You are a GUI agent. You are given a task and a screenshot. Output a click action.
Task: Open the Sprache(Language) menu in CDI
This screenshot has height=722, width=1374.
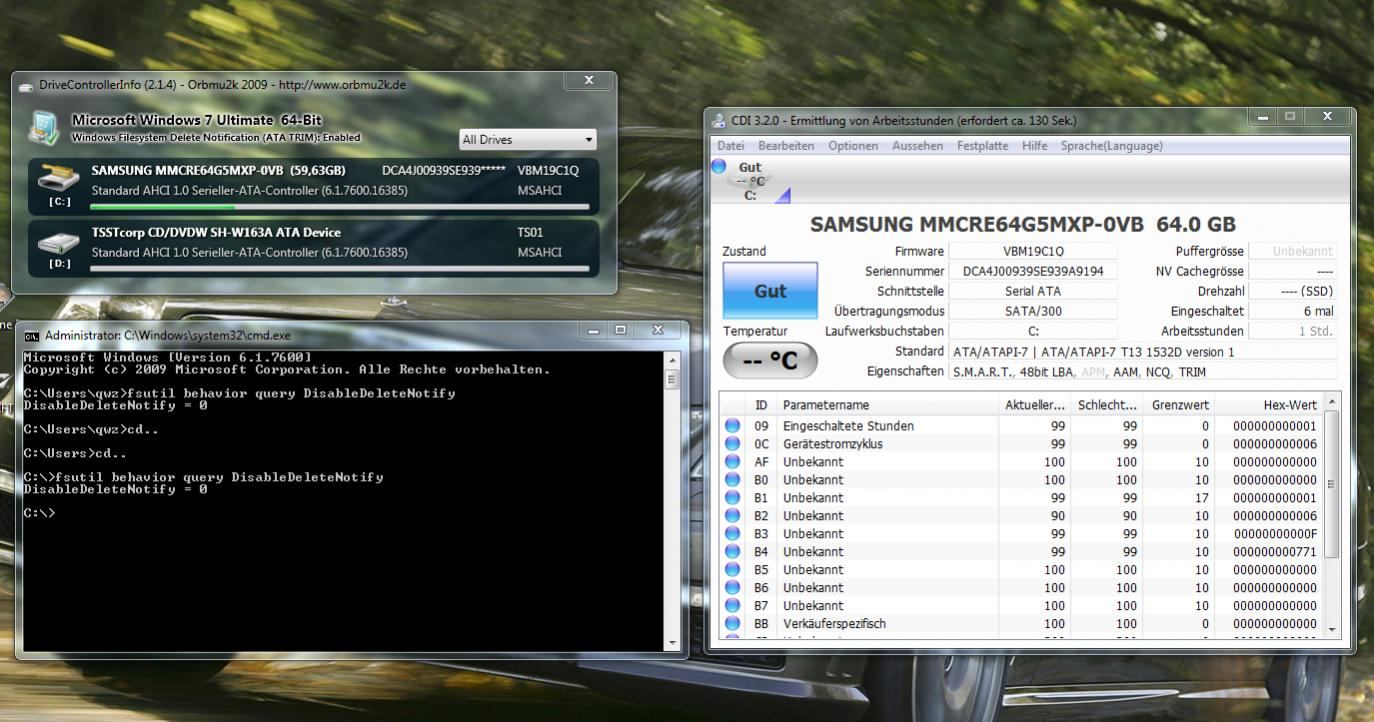click(x=1111, y=146)
